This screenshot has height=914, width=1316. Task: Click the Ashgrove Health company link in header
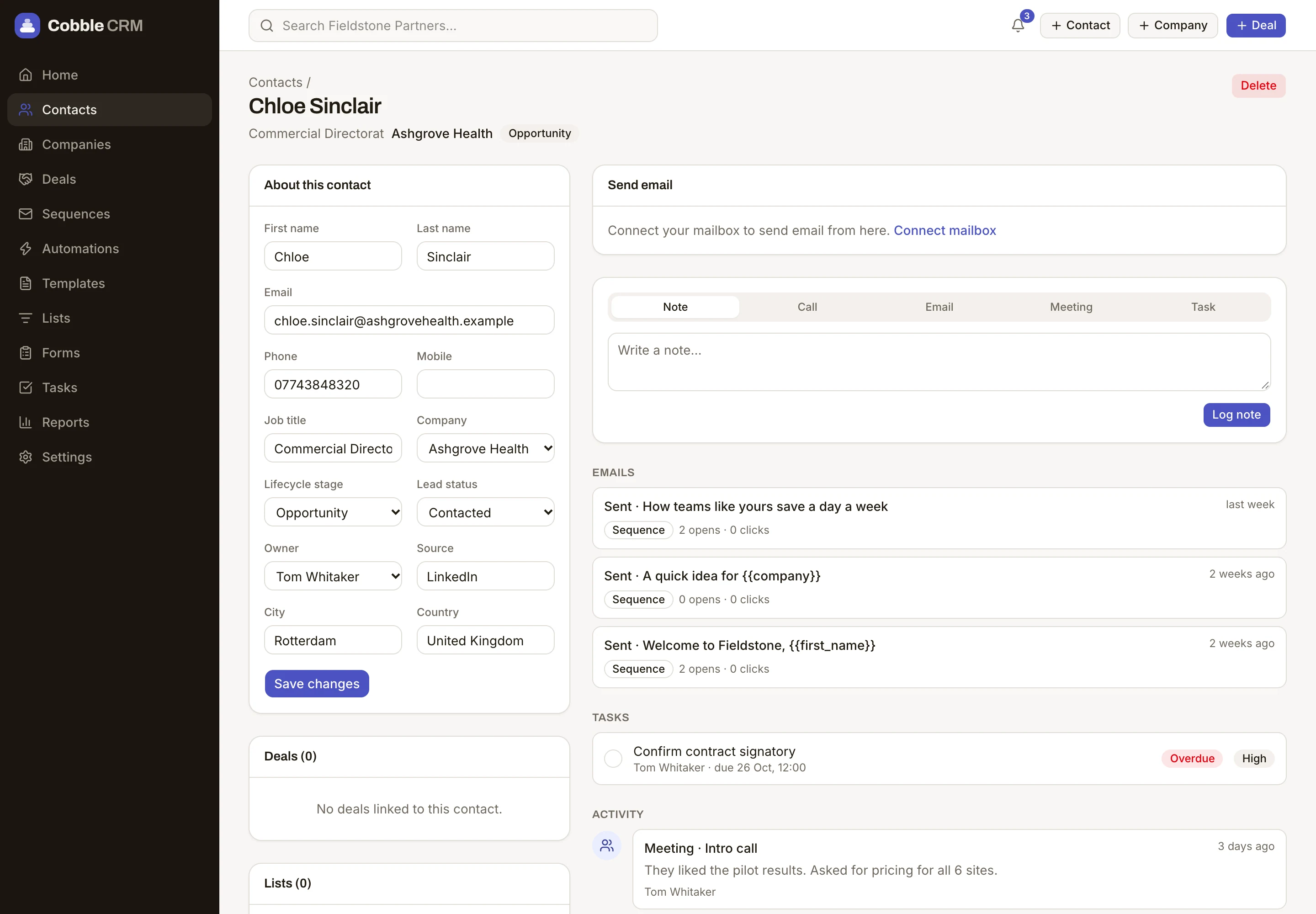pyautogui.click(x=441, y=133)
